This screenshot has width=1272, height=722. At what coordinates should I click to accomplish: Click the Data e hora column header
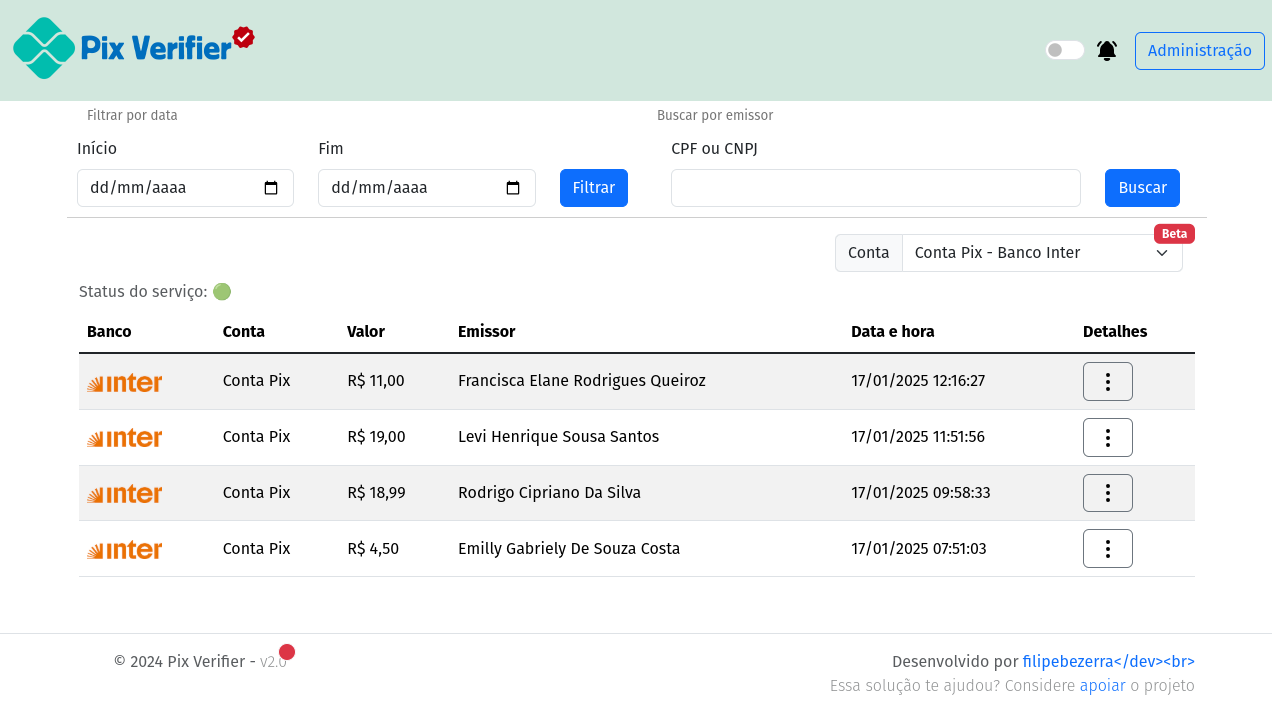[893, 331]
